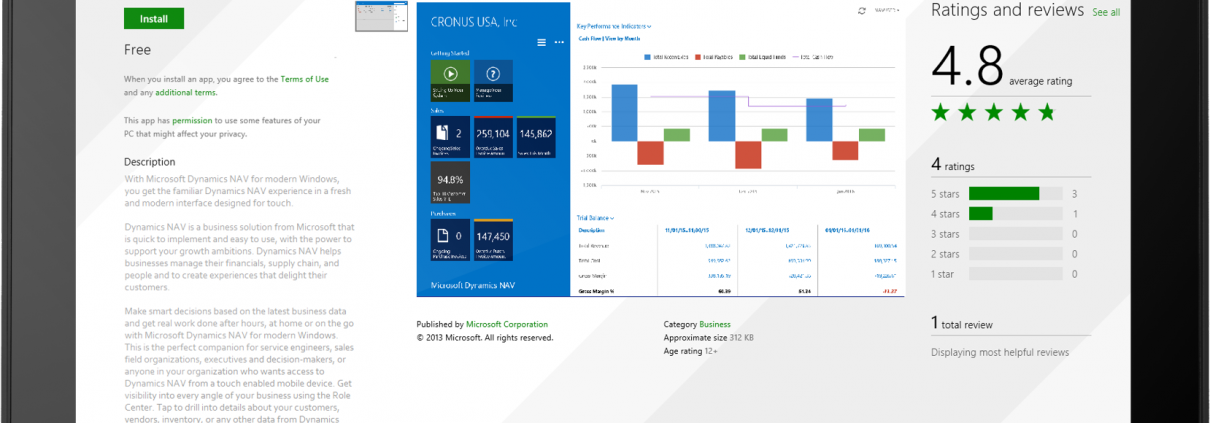The image size is (1210, 423).
Task: Click the Description column header in Trial Balance
Action: pos(593,229)
